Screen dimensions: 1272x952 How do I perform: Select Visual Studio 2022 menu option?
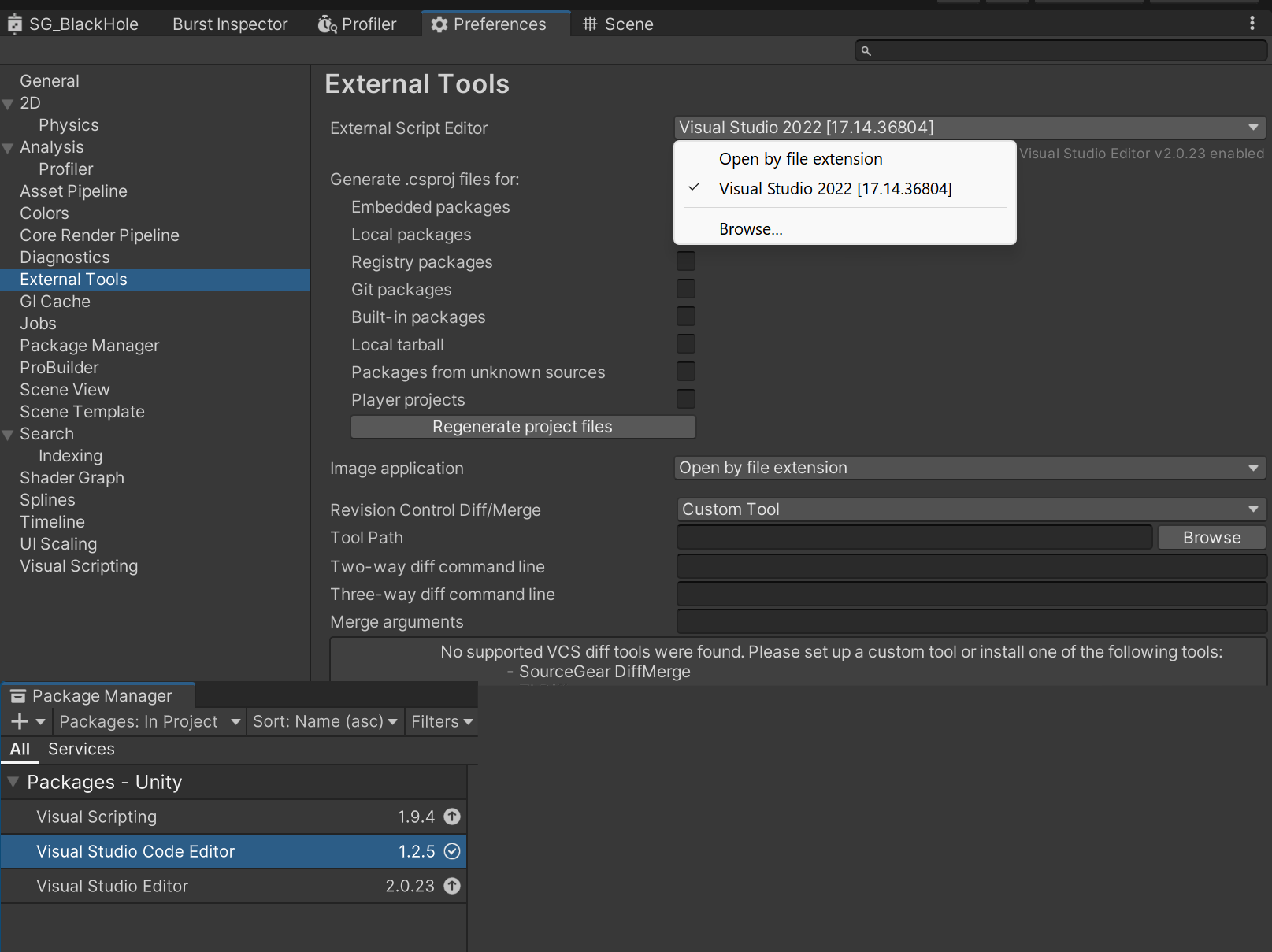(844, 189)
